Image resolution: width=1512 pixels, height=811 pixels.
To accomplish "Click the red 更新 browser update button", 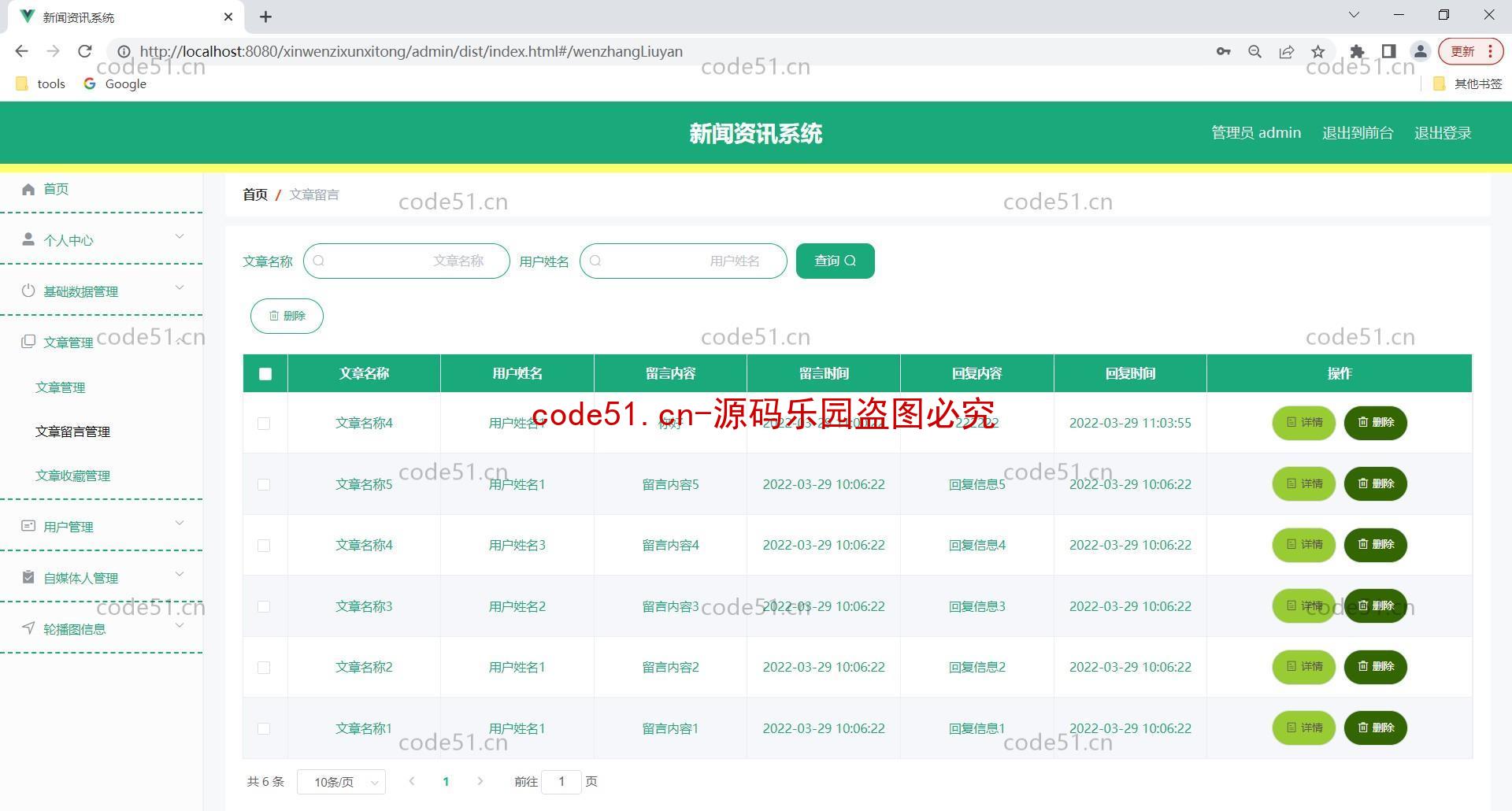I will [x=1471, y=51].
